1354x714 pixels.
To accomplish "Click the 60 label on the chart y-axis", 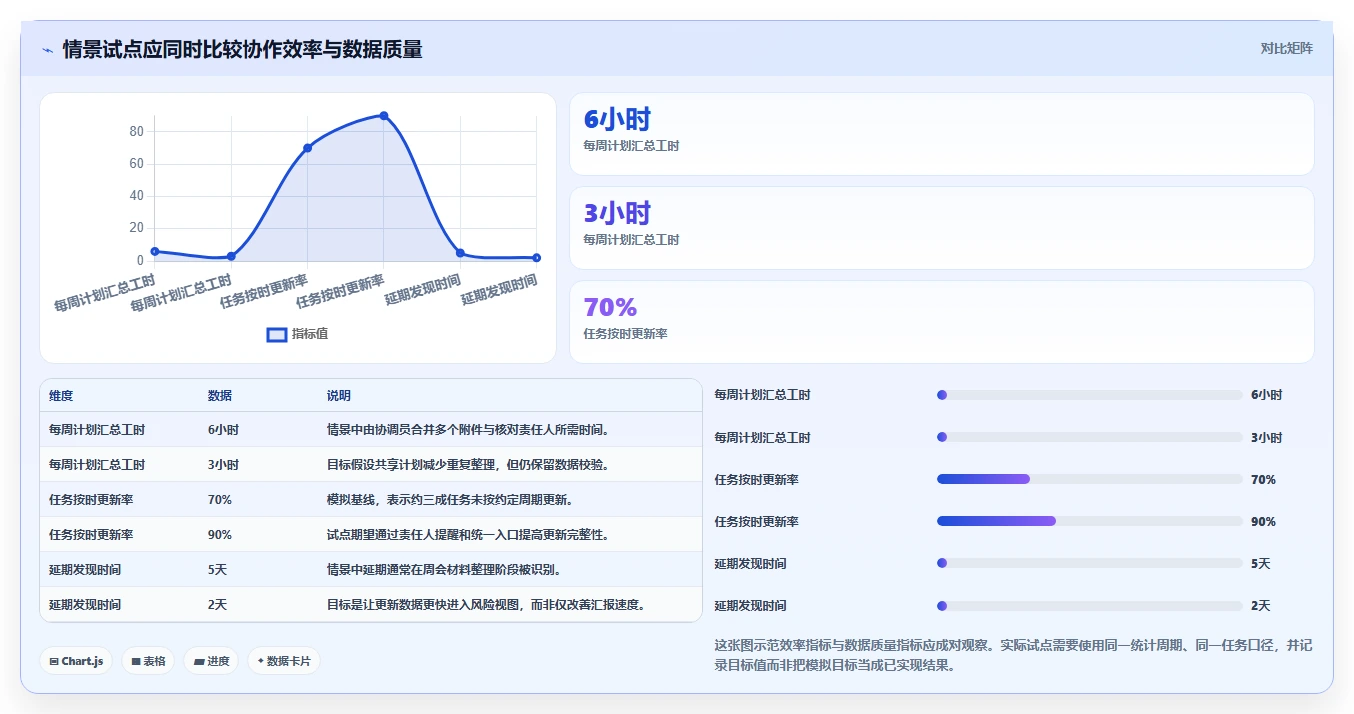I will (137, 164).
